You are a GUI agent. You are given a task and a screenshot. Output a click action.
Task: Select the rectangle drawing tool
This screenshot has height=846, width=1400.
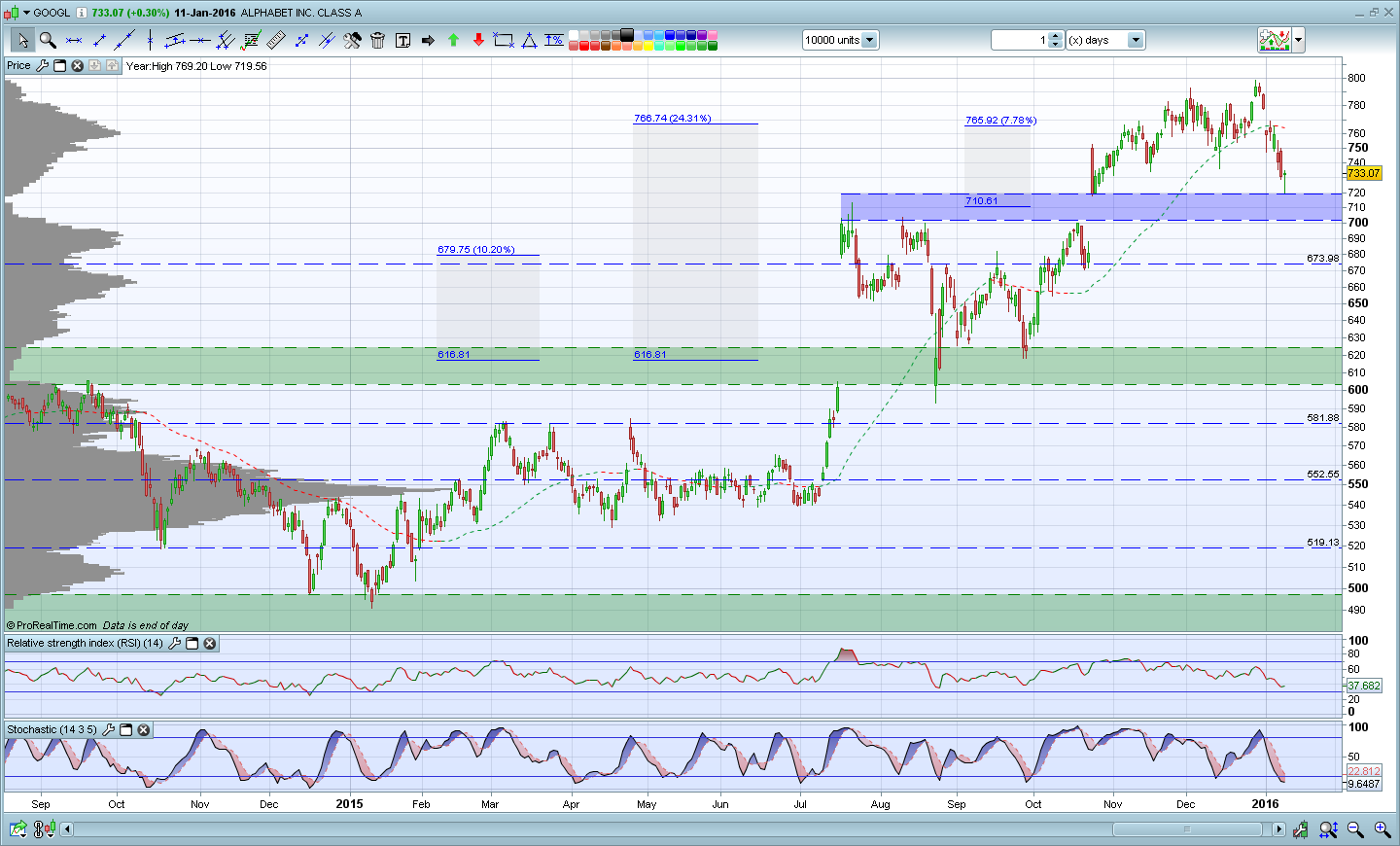504,40
